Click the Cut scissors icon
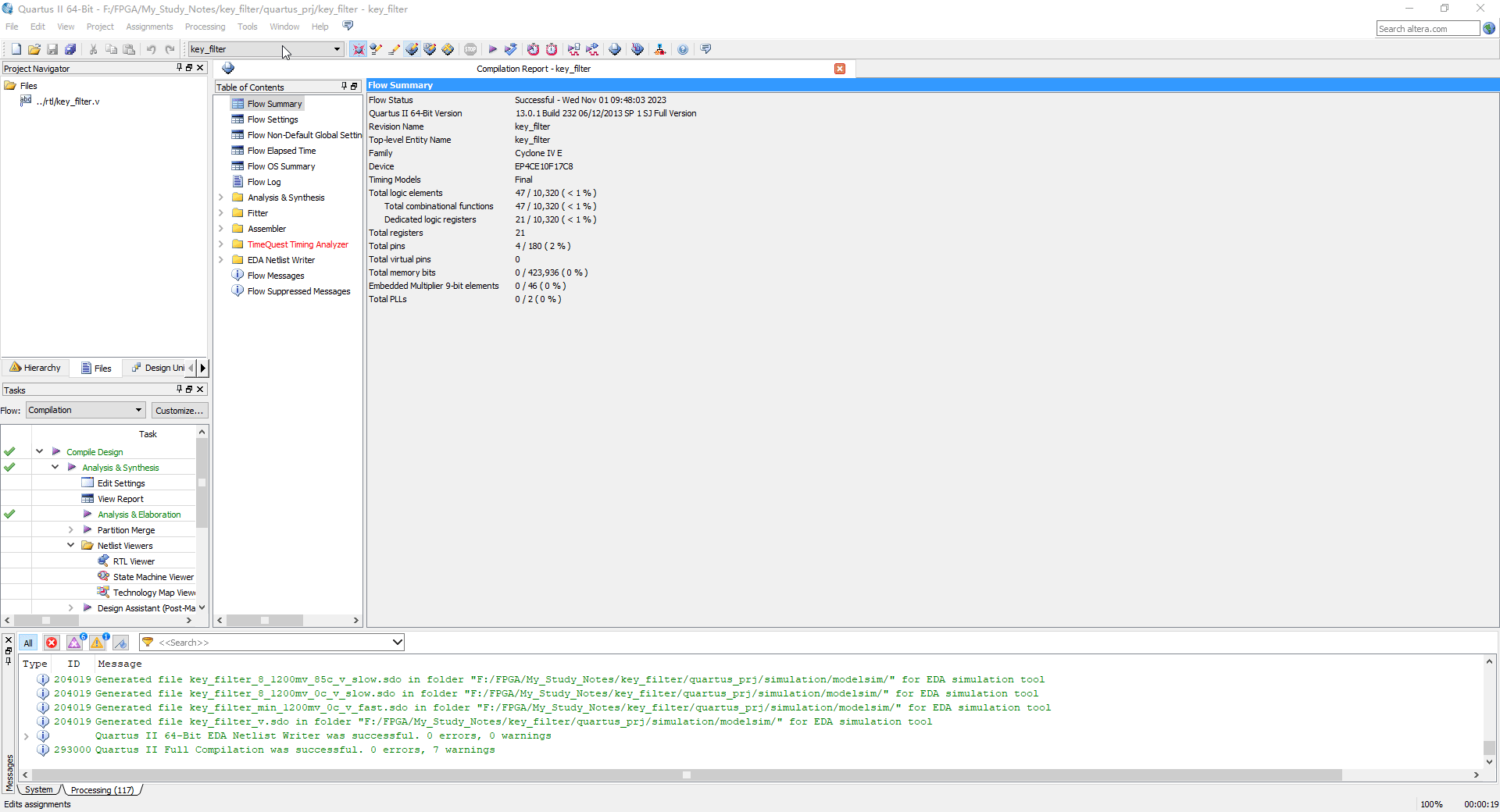 [x=93, y=49]
